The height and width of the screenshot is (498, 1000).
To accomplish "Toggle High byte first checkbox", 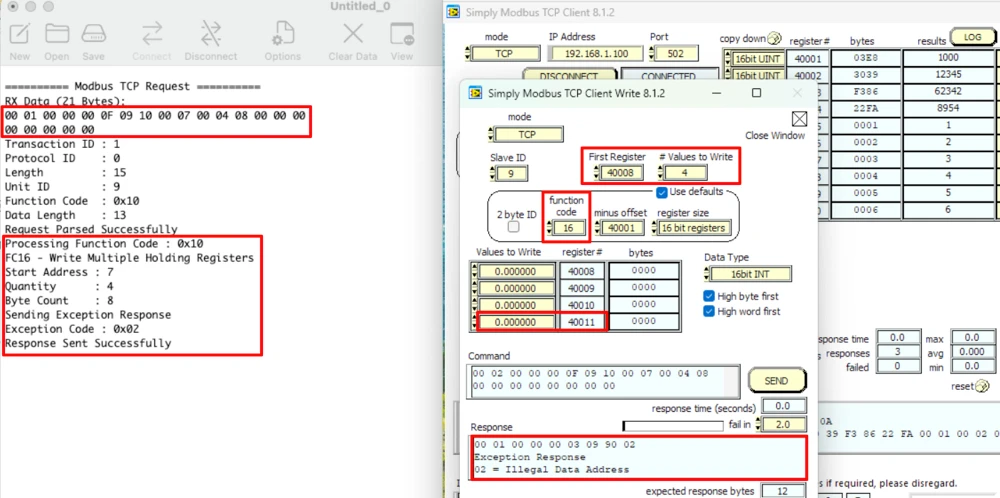I will pos(709,297).
